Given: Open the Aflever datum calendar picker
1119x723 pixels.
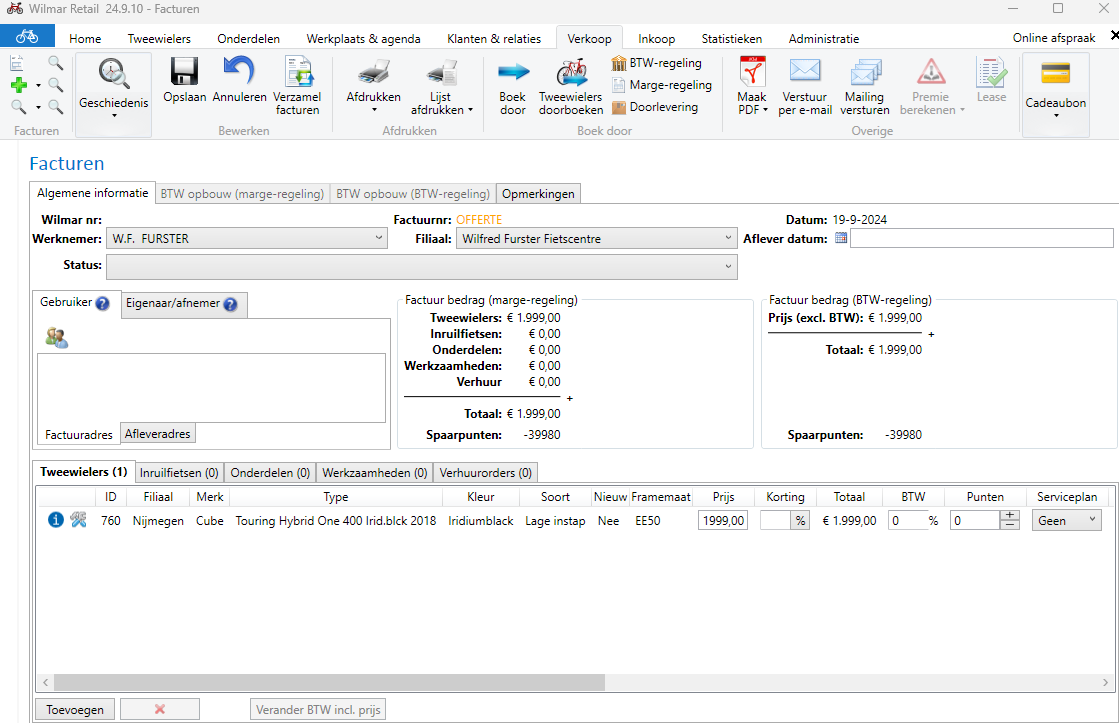Looking at the screenshot, I should [x=840, y=238].
